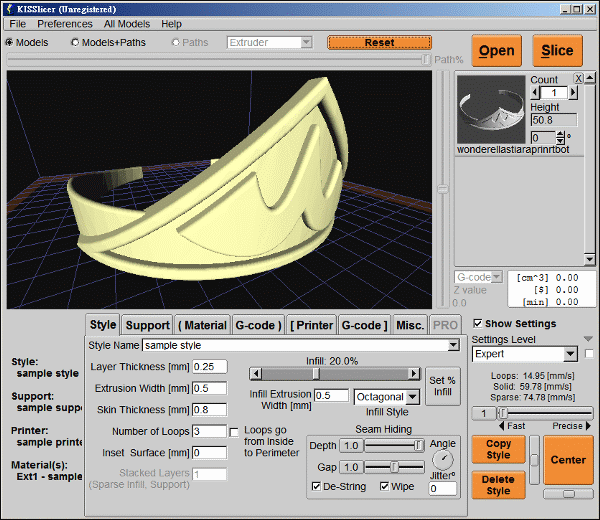600x520 pixels.
Task: Select the Models+Paths radio button
Action: (x=76, y=43)
